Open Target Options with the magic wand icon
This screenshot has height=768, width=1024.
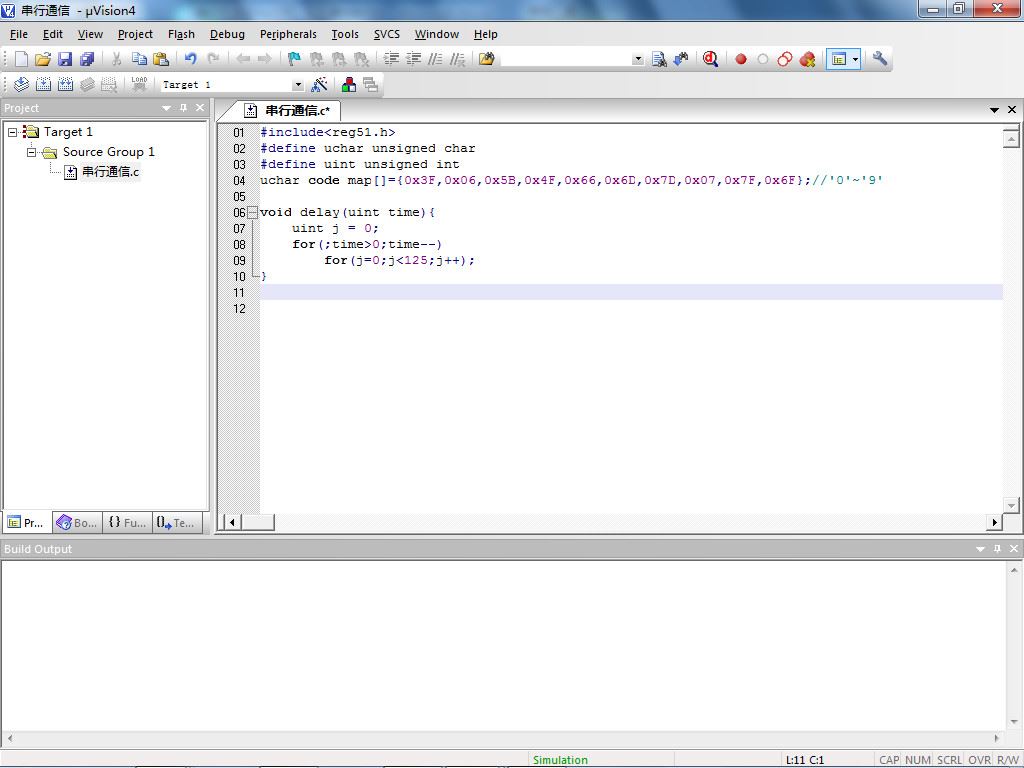coord(319,85)
